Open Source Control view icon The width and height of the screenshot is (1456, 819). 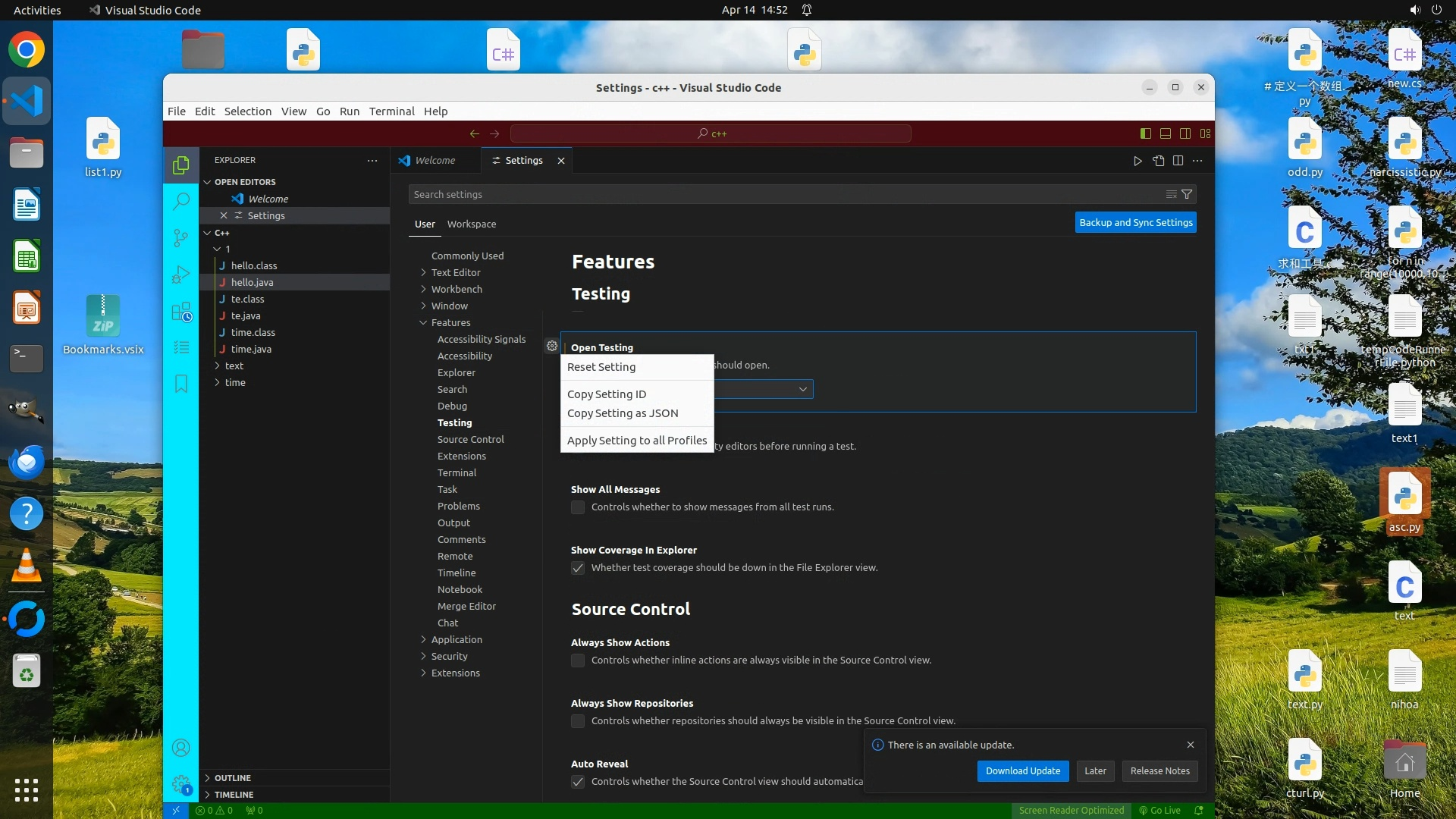[x=180, y=238]
